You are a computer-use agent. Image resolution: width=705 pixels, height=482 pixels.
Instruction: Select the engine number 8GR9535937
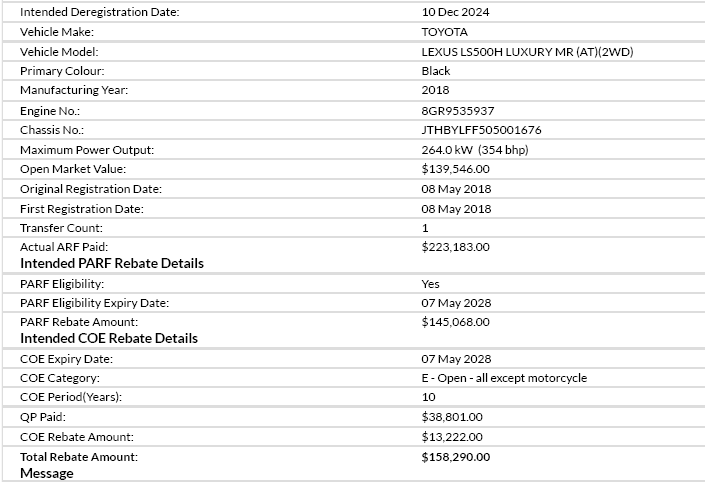tap(458, 111)
